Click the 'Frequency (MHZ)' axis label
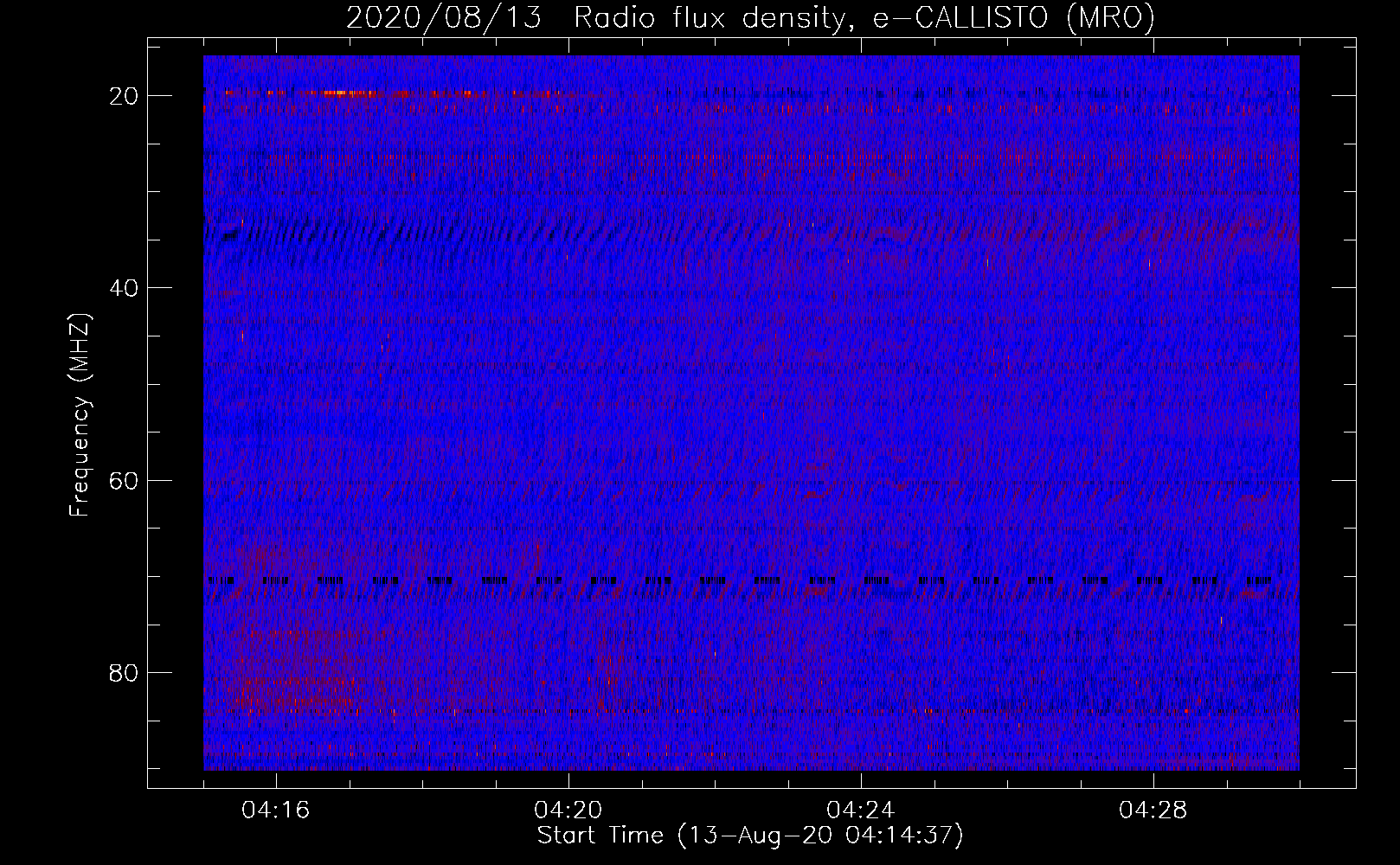The height and width of the screenshot is (865, 1400). click(79, 415)
